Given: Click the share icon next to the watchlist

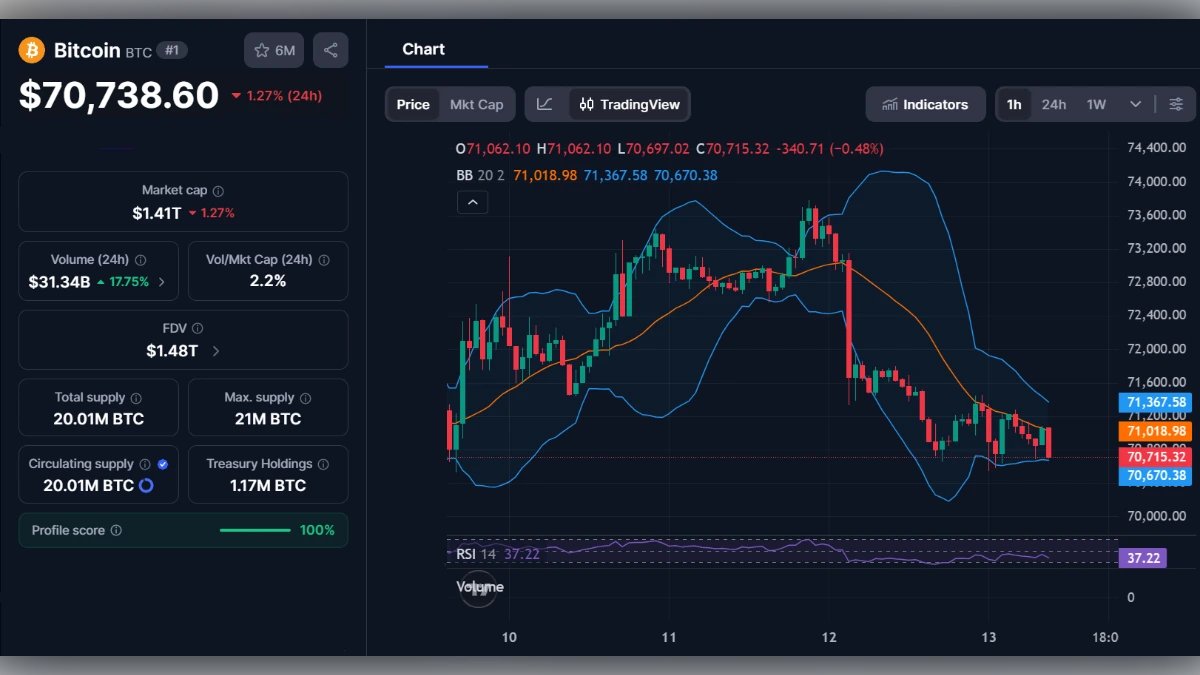Looking at the screenshot, I should click(331, 50).
